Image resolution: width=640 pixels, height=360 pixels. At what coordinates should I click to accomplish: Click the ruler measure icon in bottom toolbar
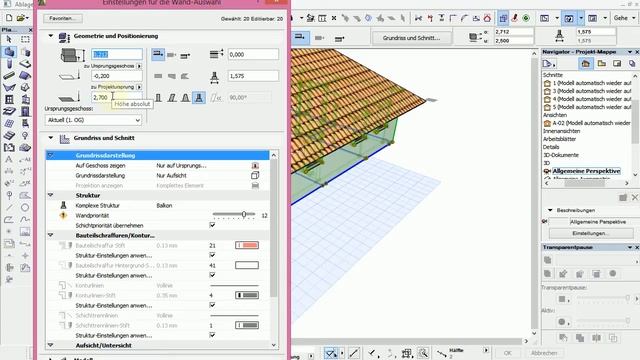pos(353,353)
